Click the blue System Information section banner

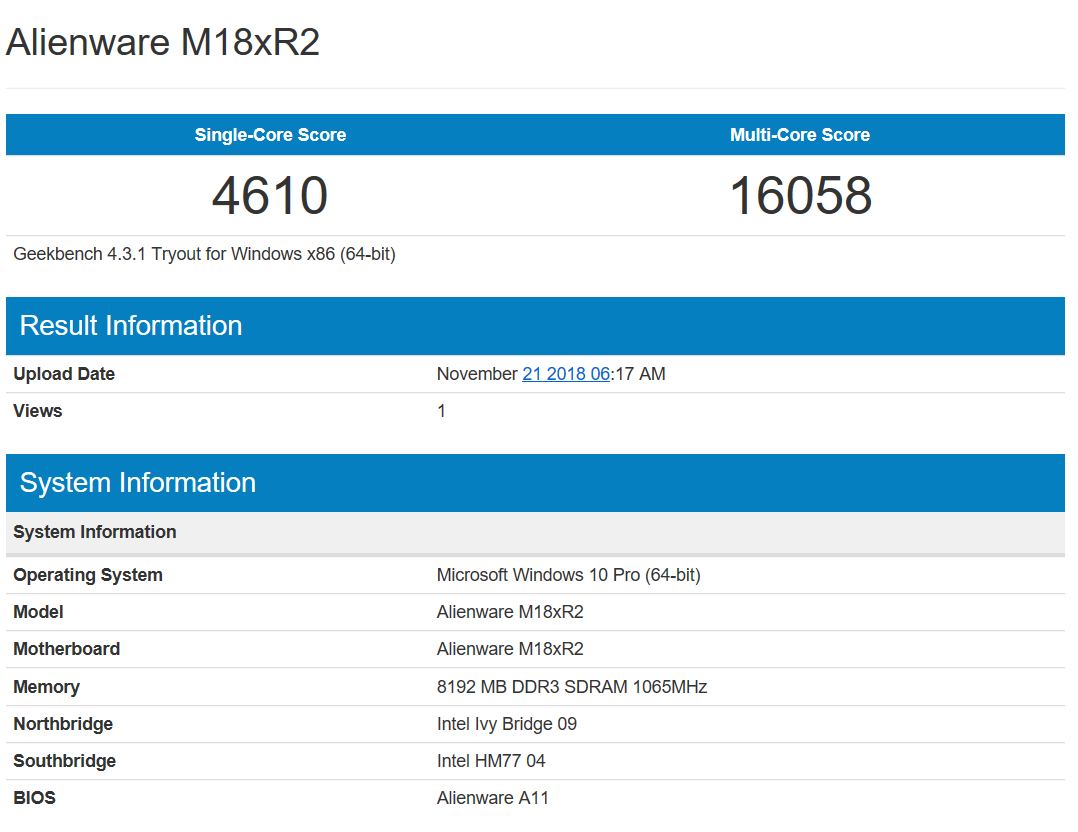click(536, 483)
